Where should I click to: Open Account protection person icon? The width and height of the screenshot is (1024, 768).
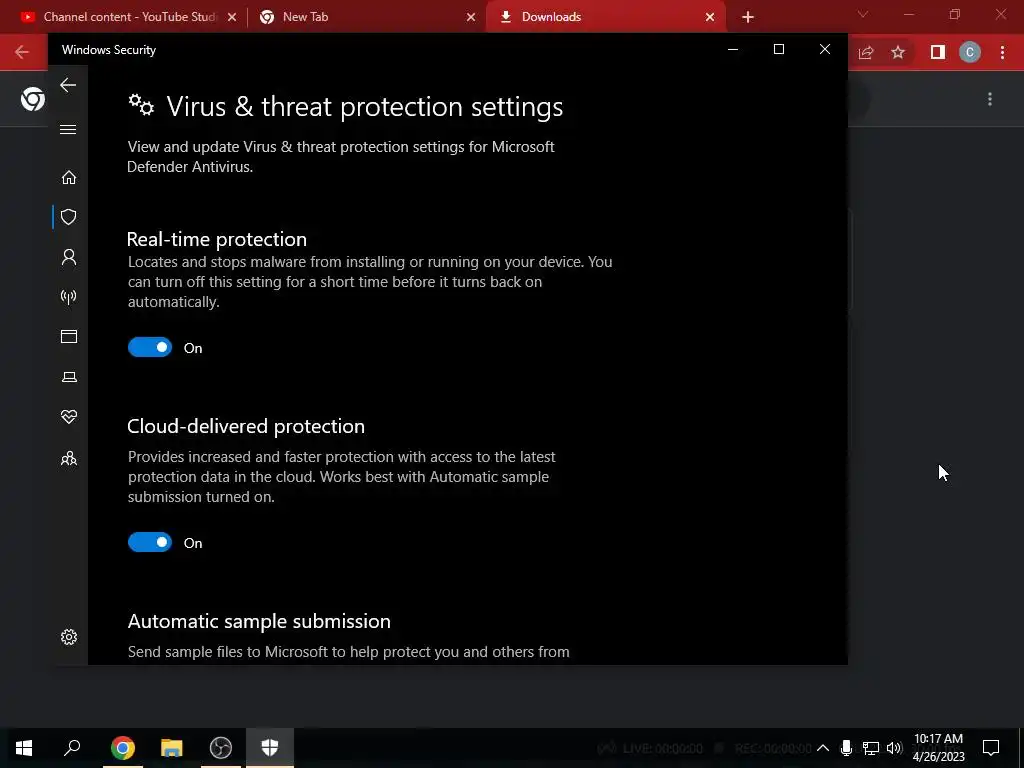69,257
